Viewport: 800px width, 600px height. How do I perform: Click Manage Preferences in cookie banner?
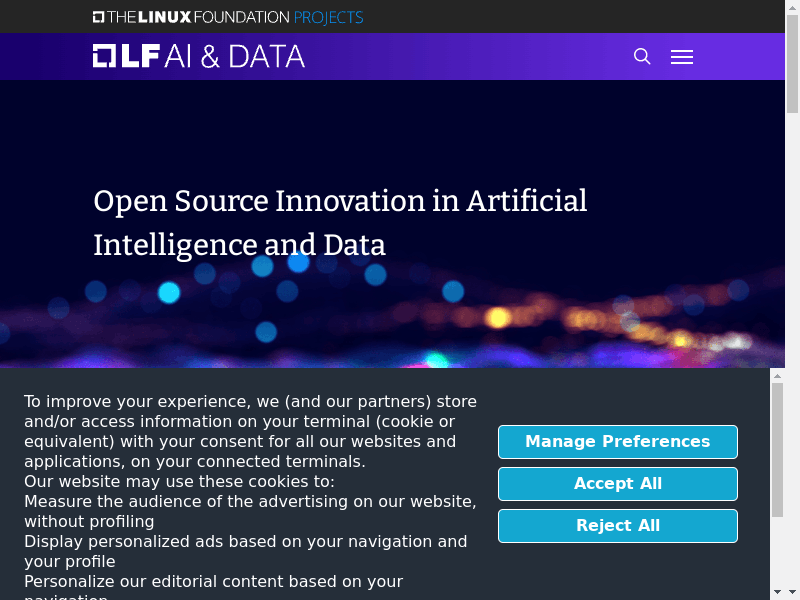point(618,442)
